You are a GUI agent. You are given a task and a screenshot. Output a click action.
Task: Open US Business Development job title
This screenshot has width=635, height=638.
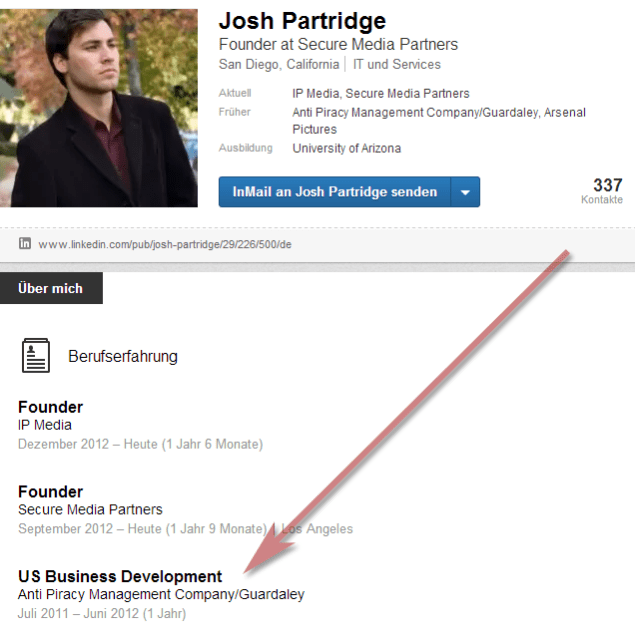pyautogui.click(x=120, y=576)
